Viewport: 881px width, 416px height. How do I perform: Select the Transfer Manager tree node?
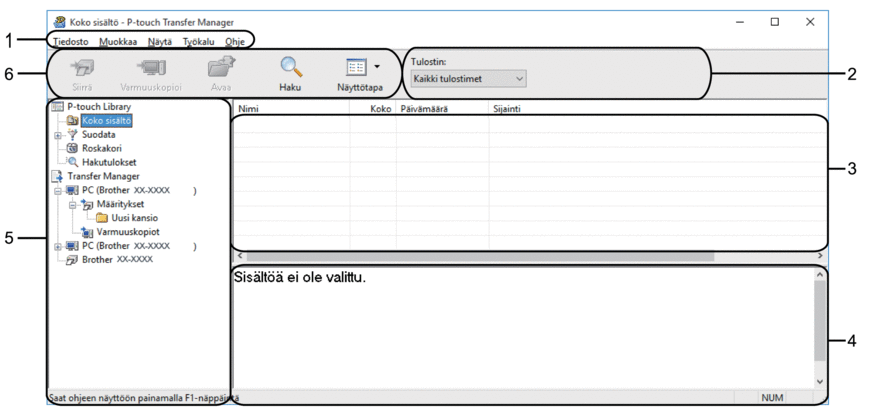click(103, 176)
